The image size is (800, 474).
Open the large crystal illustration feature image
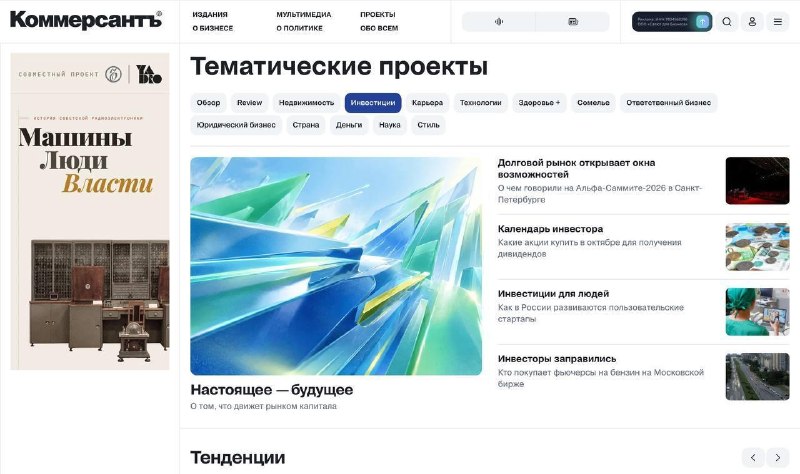pyautogui.click(x=336, y=266)
